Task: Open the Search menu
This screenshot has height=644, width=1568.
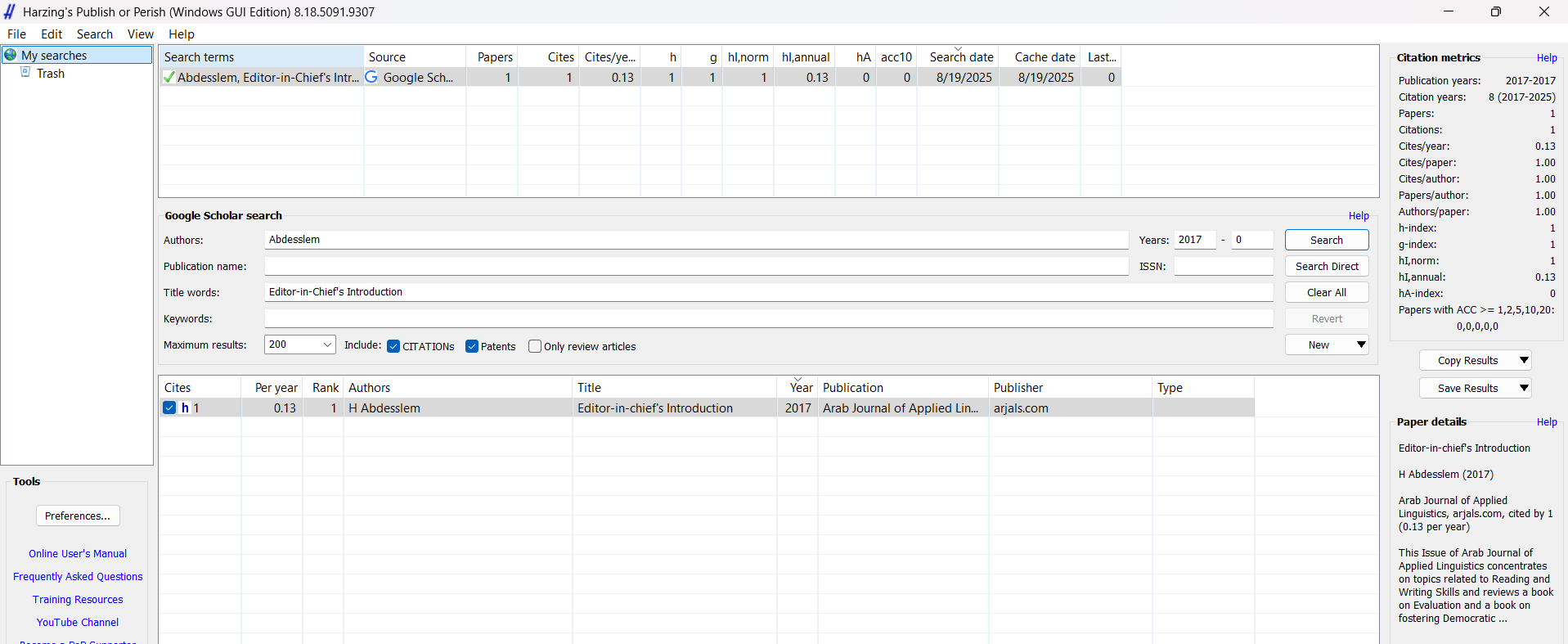Action: (95, 34)
